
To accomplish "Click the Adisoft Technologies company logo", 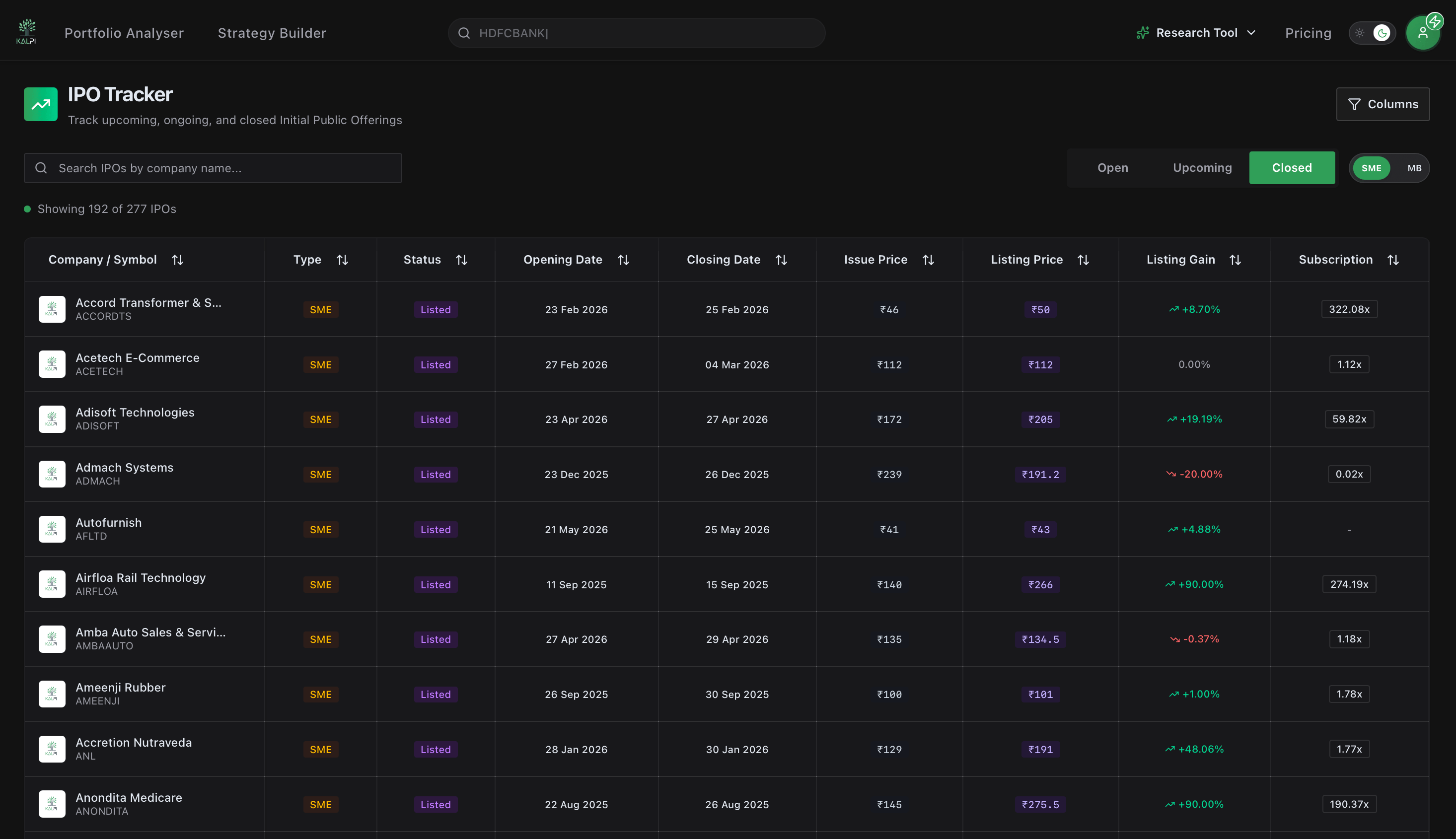I will (x=52, y=419).
